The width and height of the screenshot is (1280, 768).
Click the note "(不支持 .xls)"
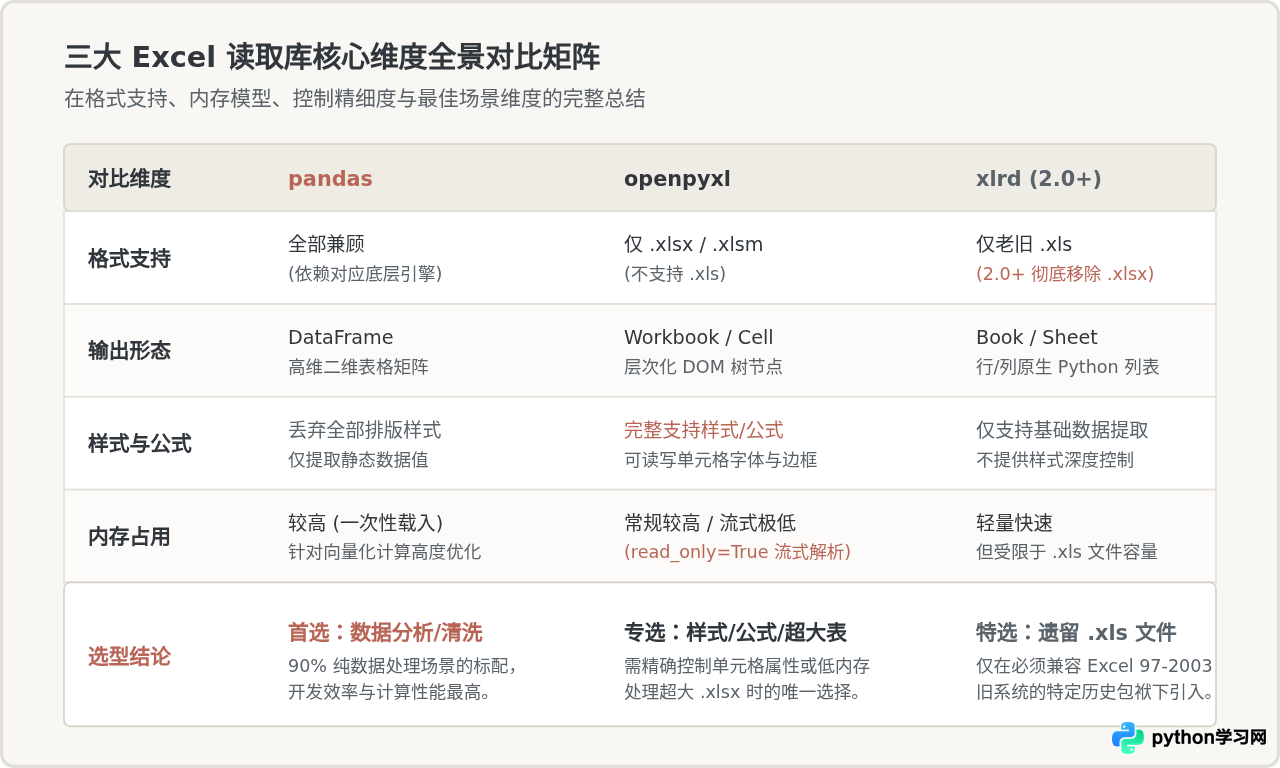point(675,274)
